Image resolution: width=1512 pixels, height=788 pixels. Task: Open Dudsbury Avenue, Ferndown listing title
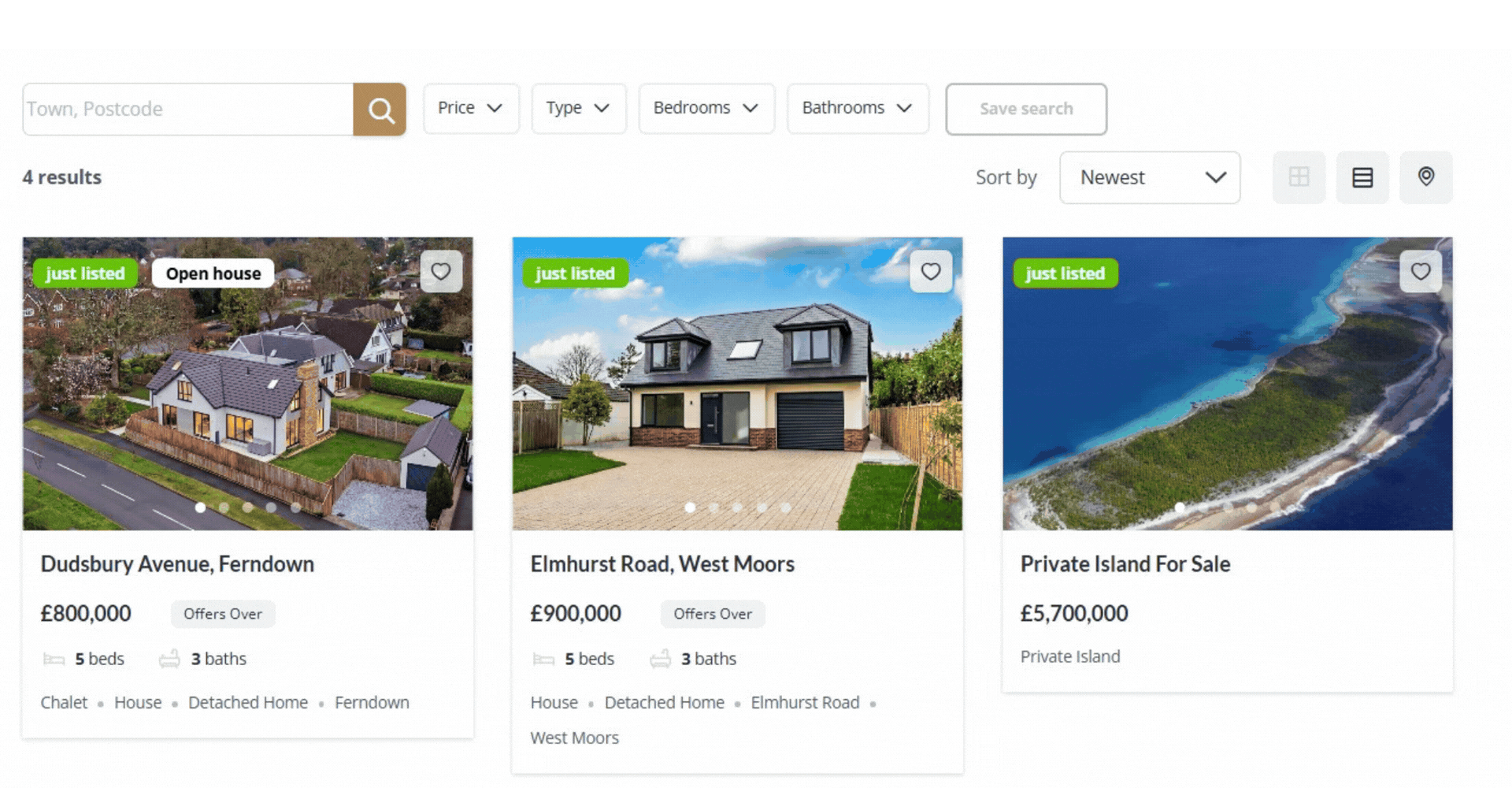tap(177, 564)
